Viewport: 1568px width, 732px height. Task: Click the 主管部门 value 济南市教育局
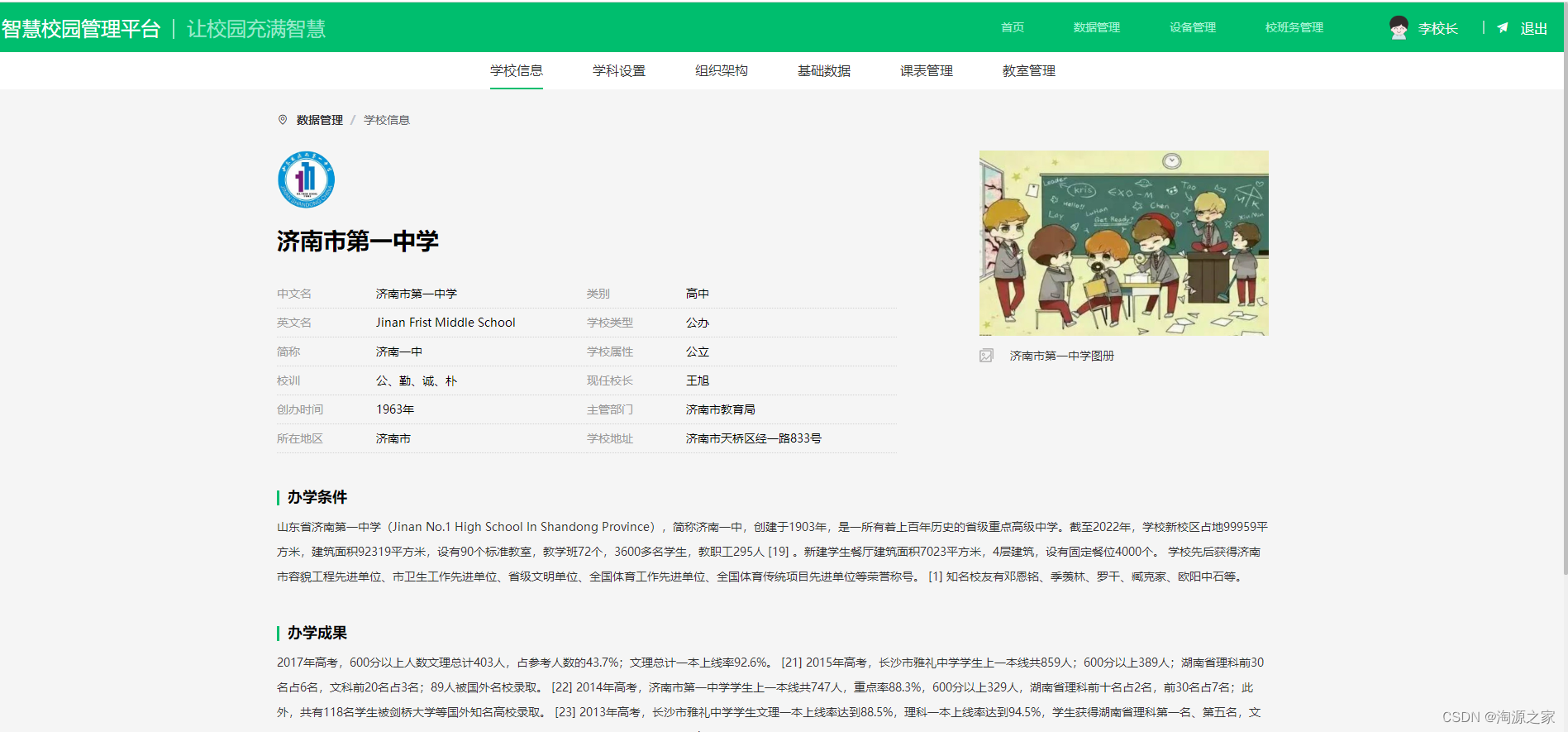(721, 409)
